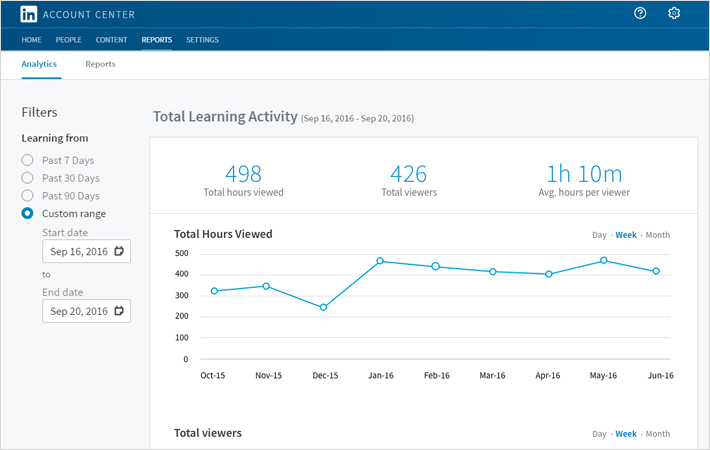Click the Jan-16 data point on chart
The image size is (710, 450).
(x=380, y=261)
